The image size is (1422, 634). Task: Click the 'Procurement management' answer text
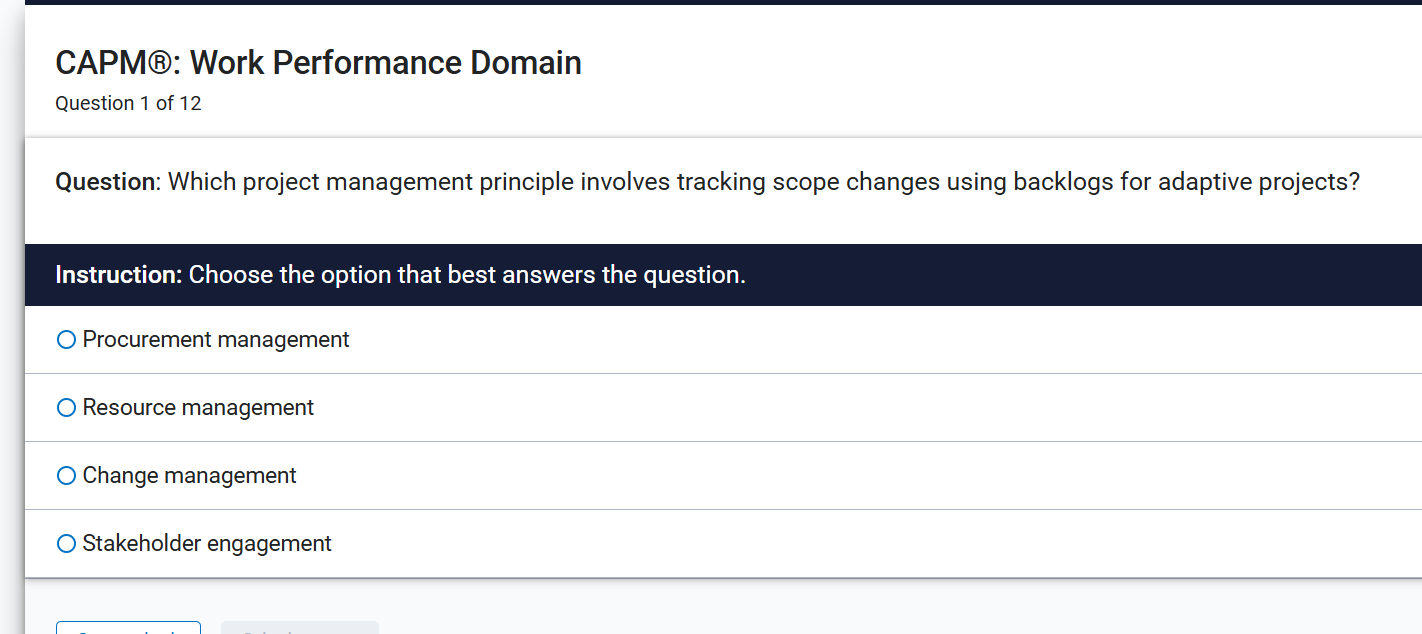[x=216, y=340]
